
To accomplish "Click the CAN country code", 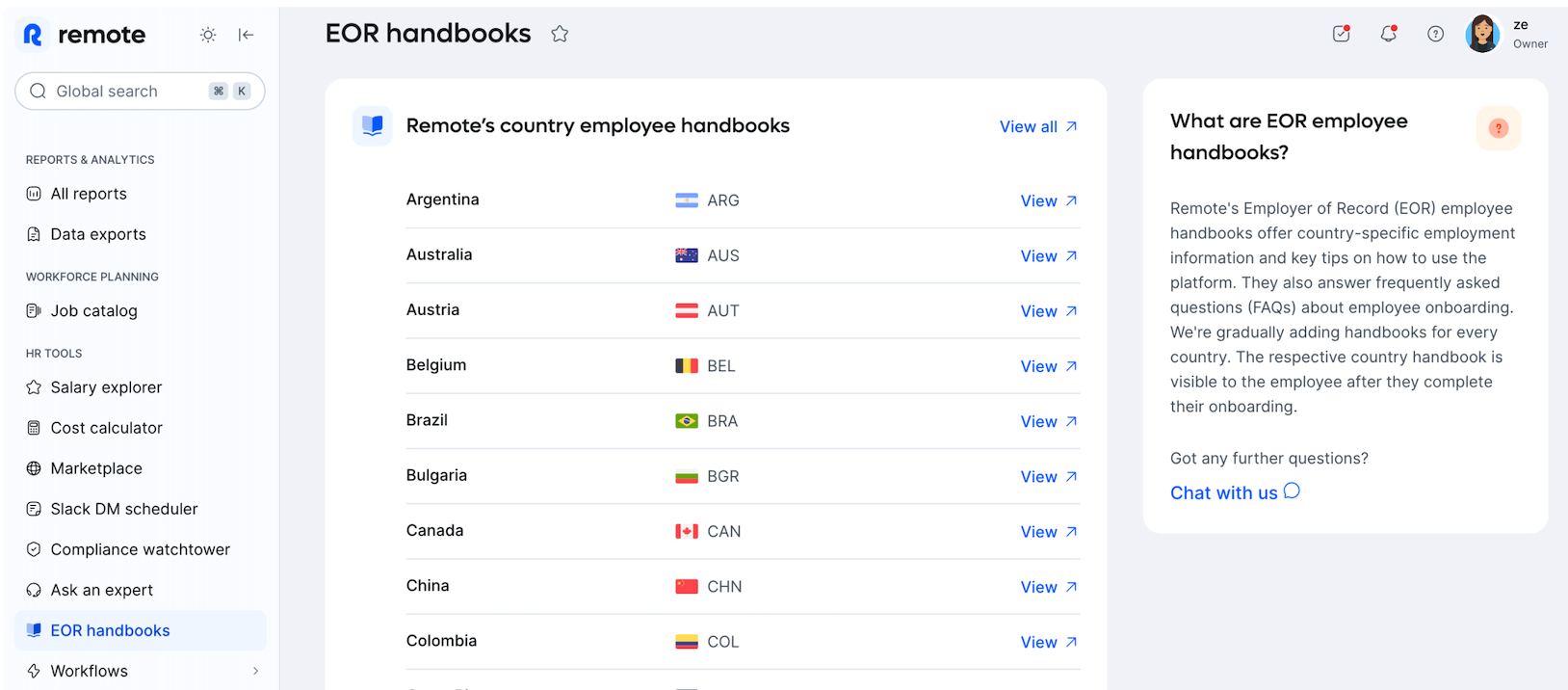I will pos(724,531).
